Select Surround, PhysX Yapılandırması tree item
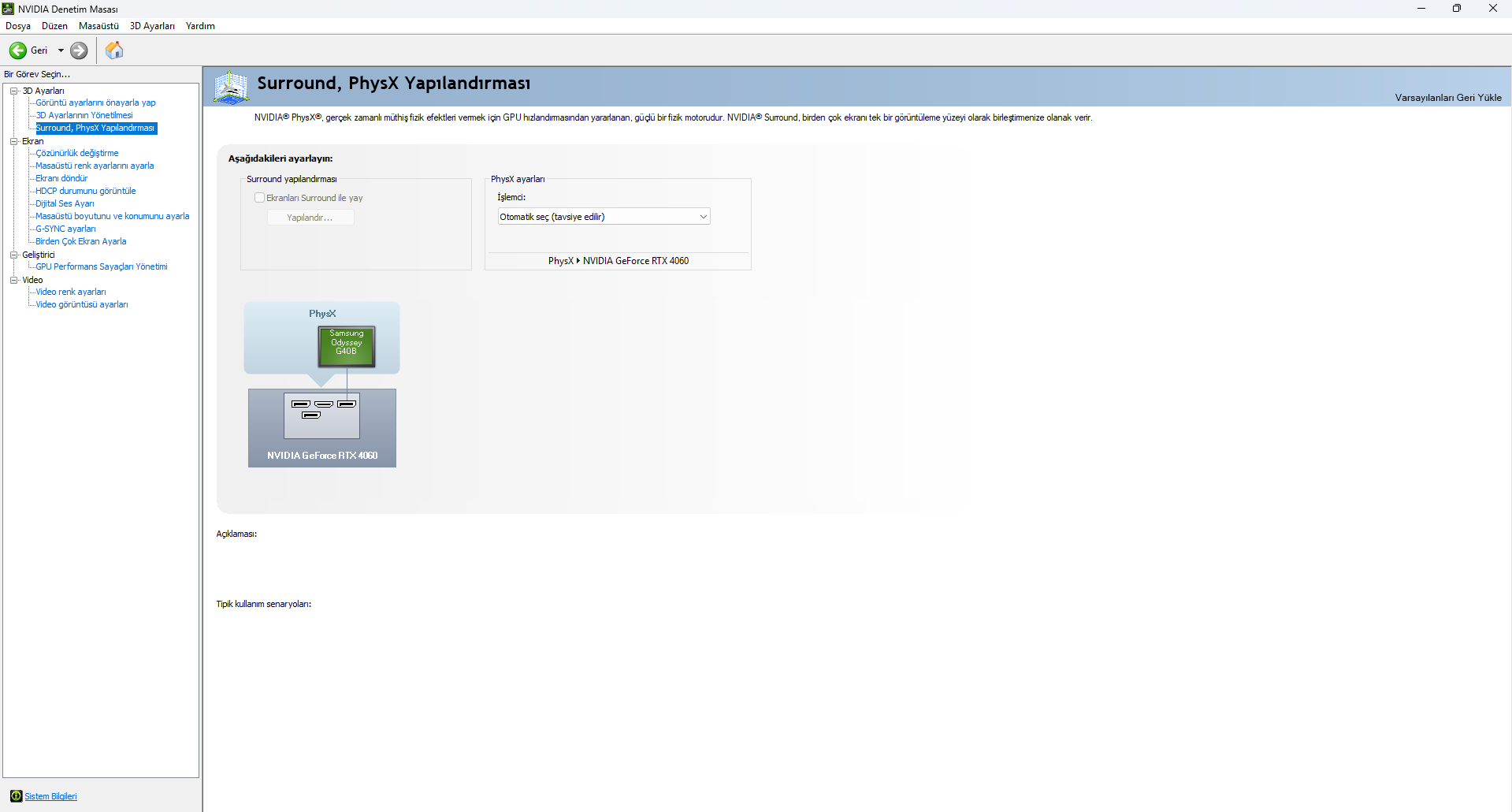 click(x=95, y=128)
